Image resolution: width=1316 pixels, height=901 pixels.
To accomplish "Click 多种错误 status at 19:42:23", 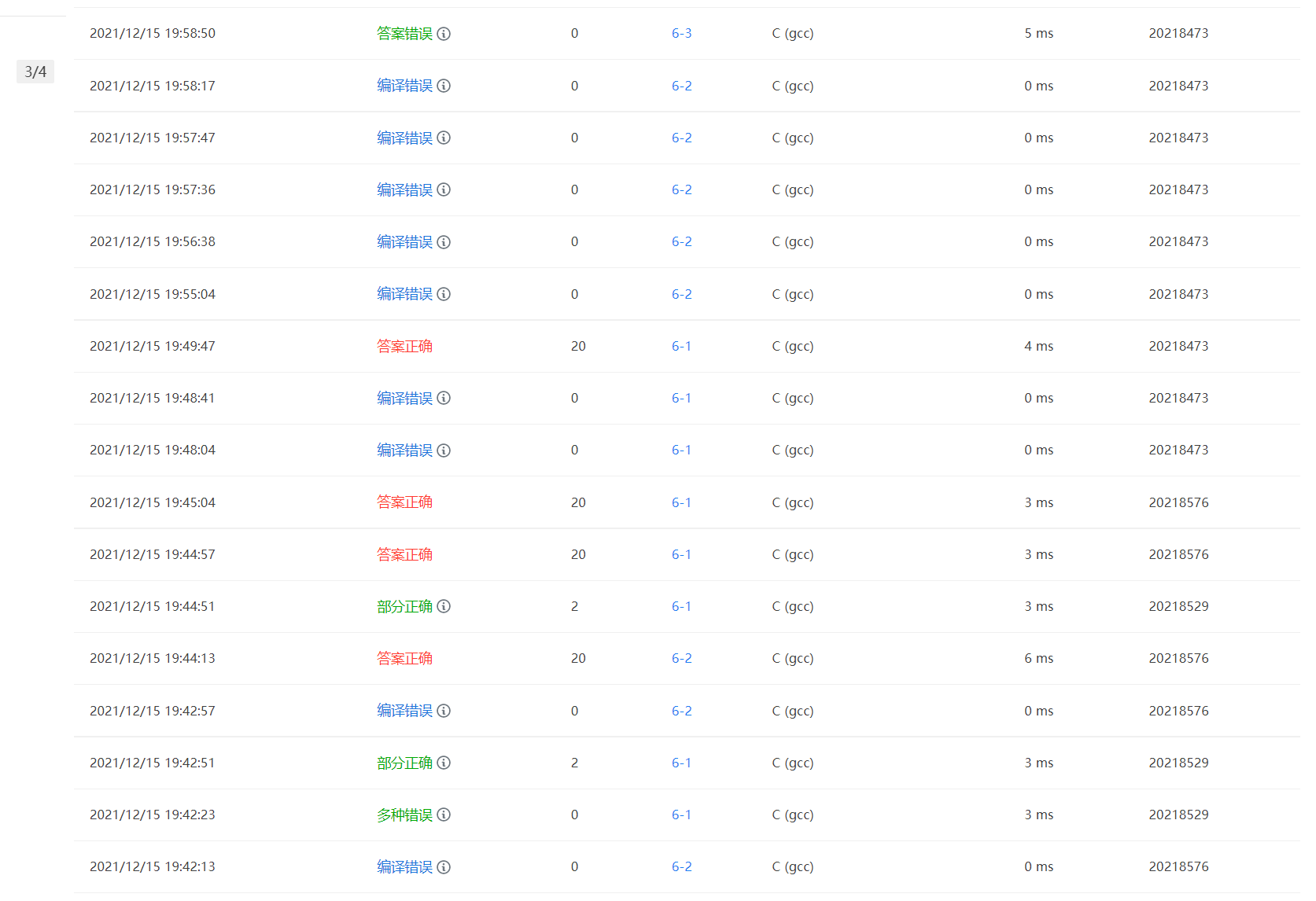I will 404,815.
